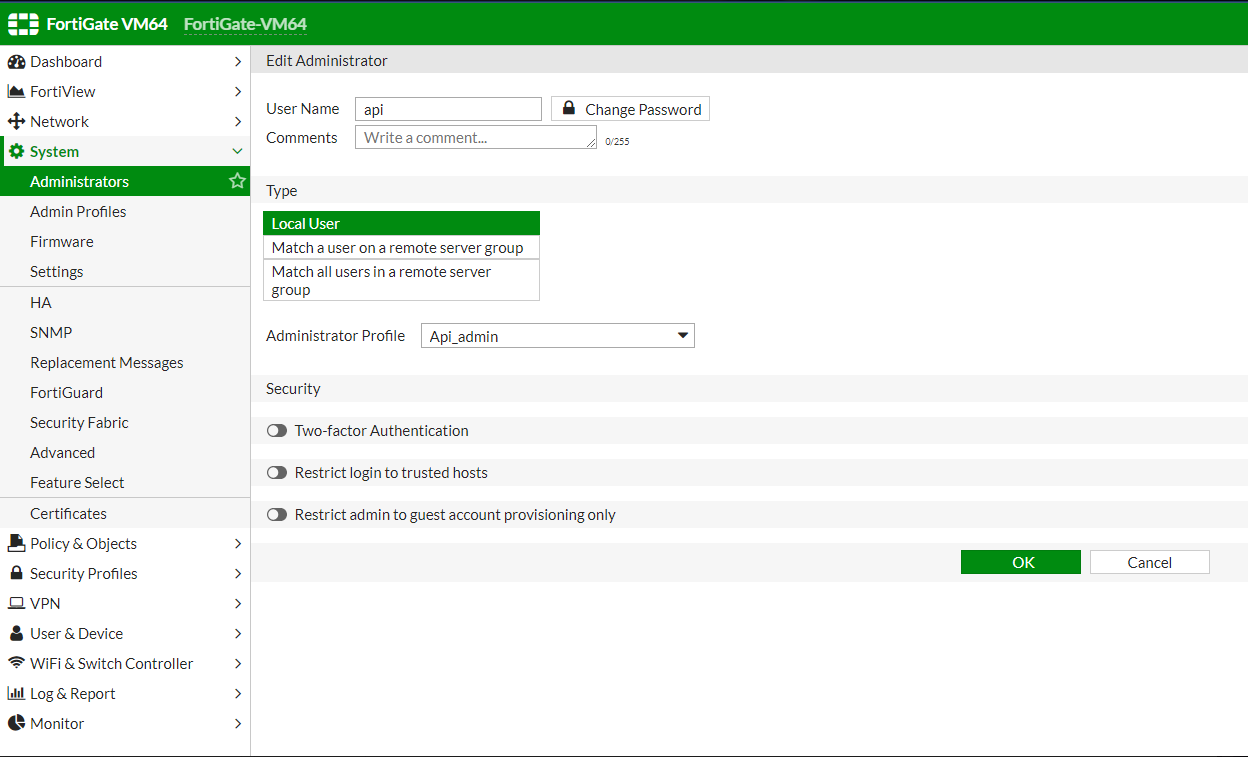Expand the Security Profiles chevron

click(x=238, y=574)
